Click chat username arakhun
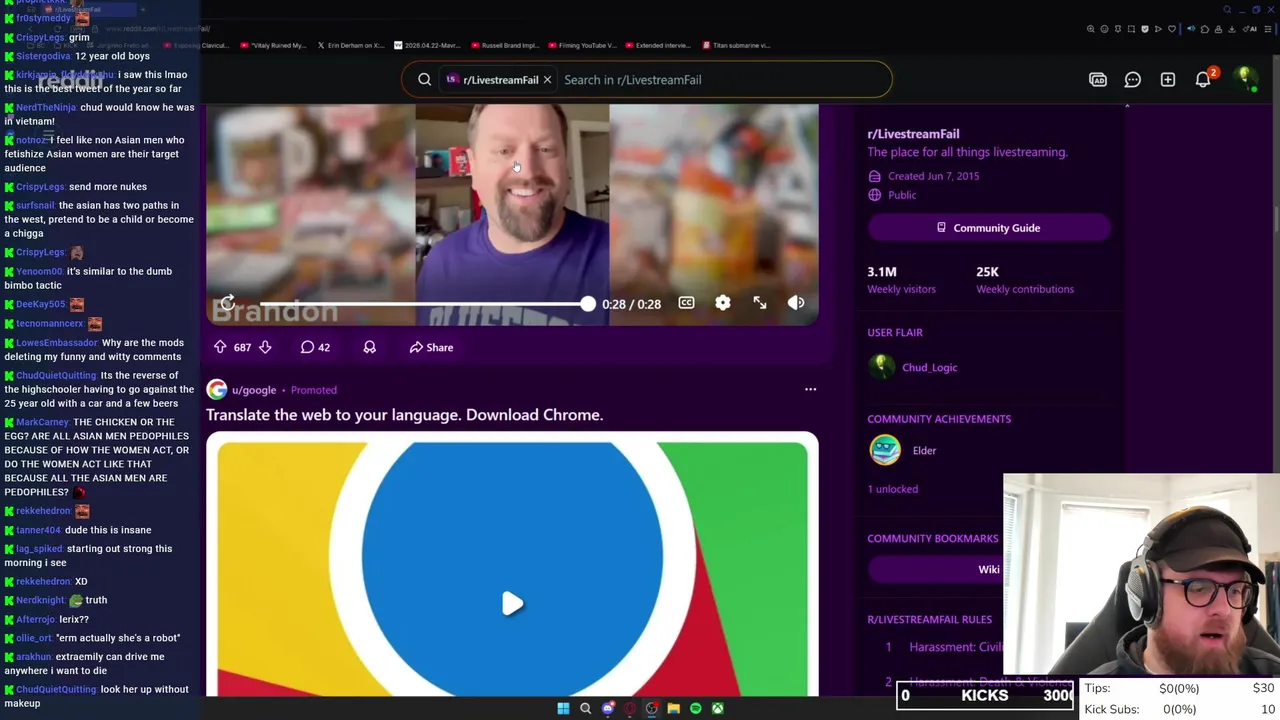This screenshot has width=1280, height=720. point(33,657)
